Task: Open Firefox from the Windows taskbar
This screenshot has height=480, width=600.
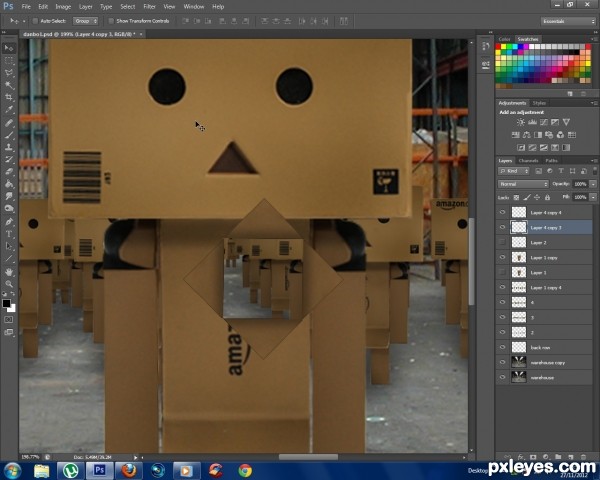Action: click(x=129, y=470)
